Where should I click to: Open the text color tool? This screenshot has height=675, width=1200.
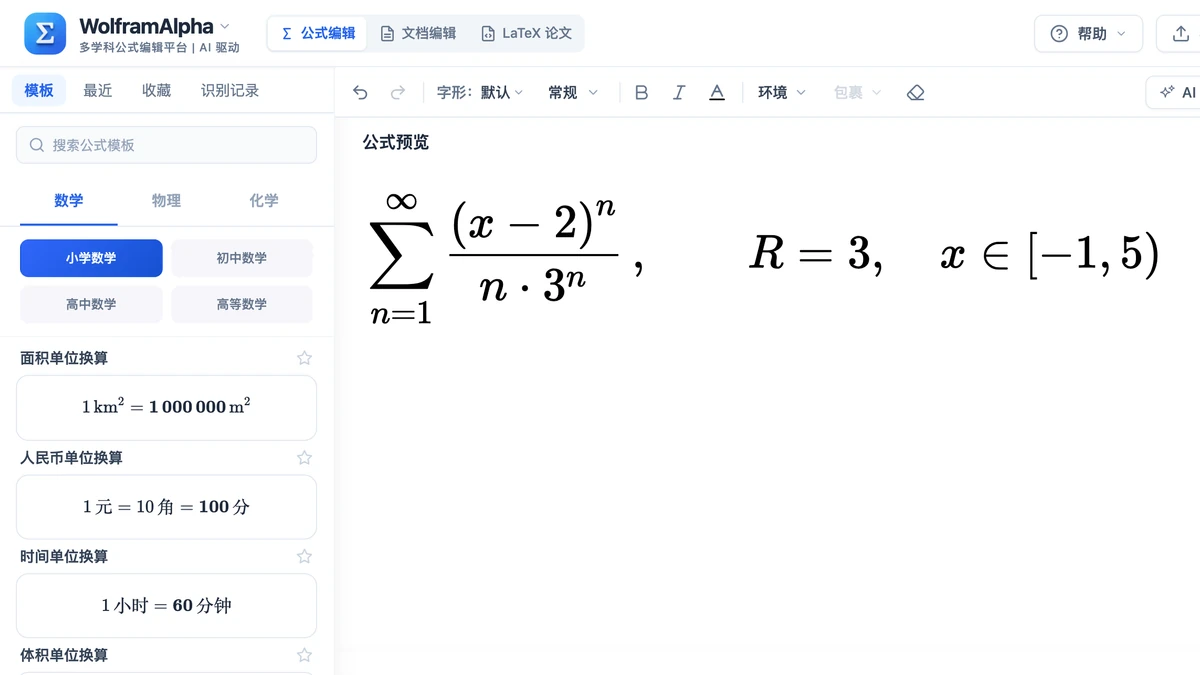717,93
